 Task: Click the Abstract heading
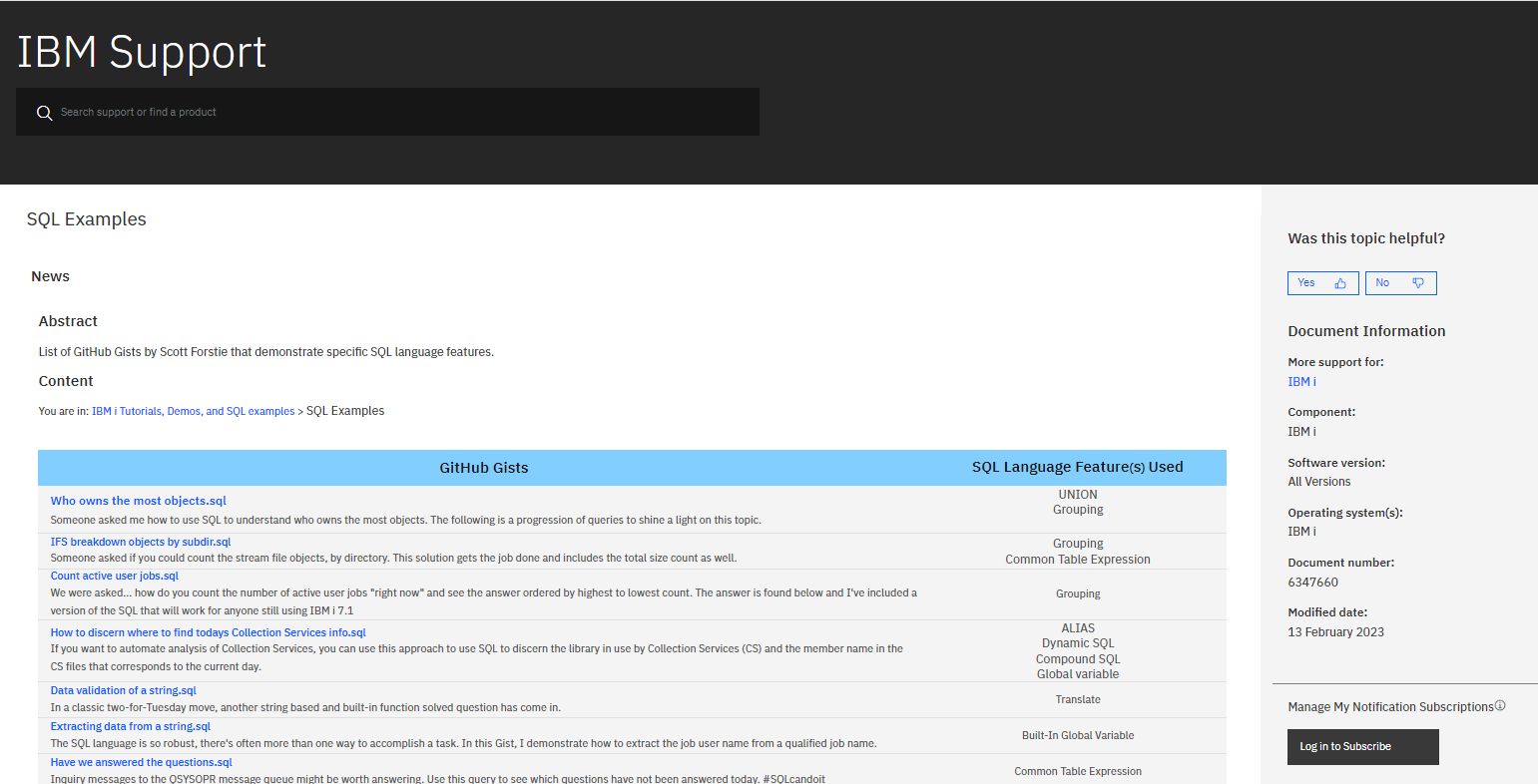click(x=68, y=321)
